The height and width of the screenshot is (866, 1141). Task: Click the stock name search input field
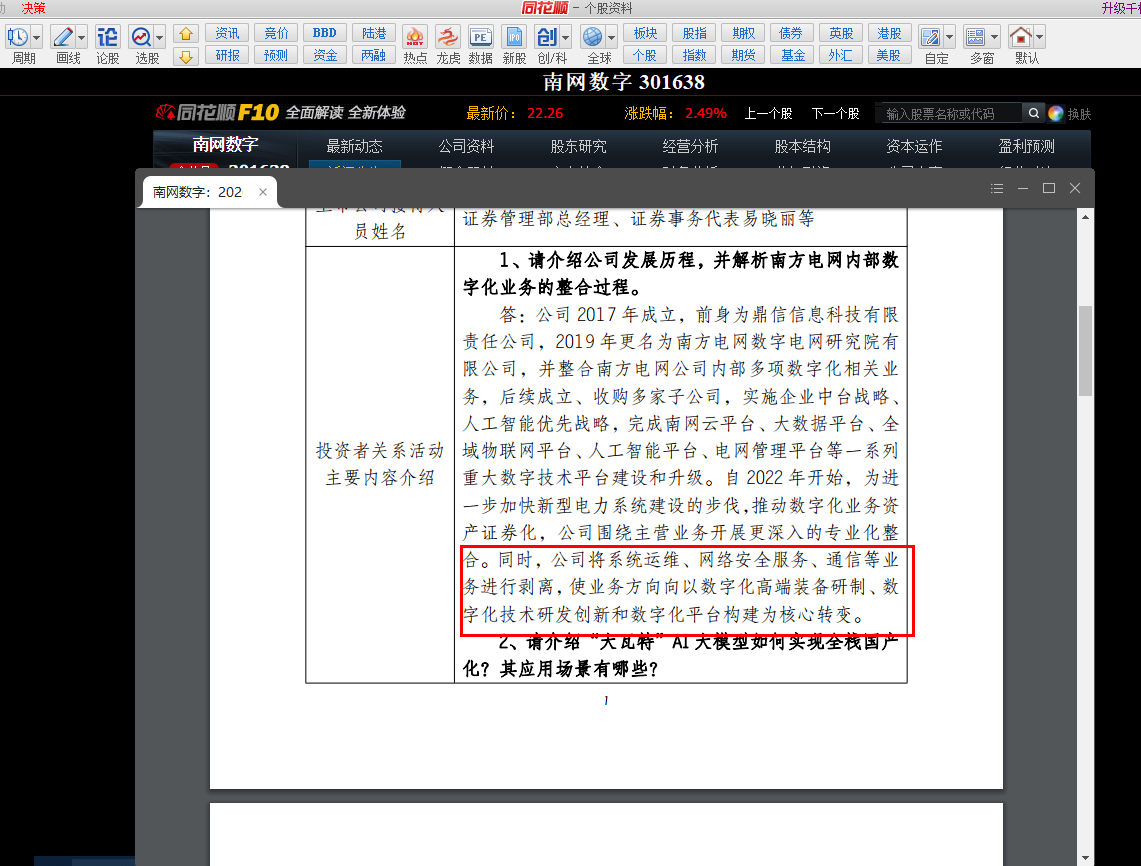coord(950,114)
